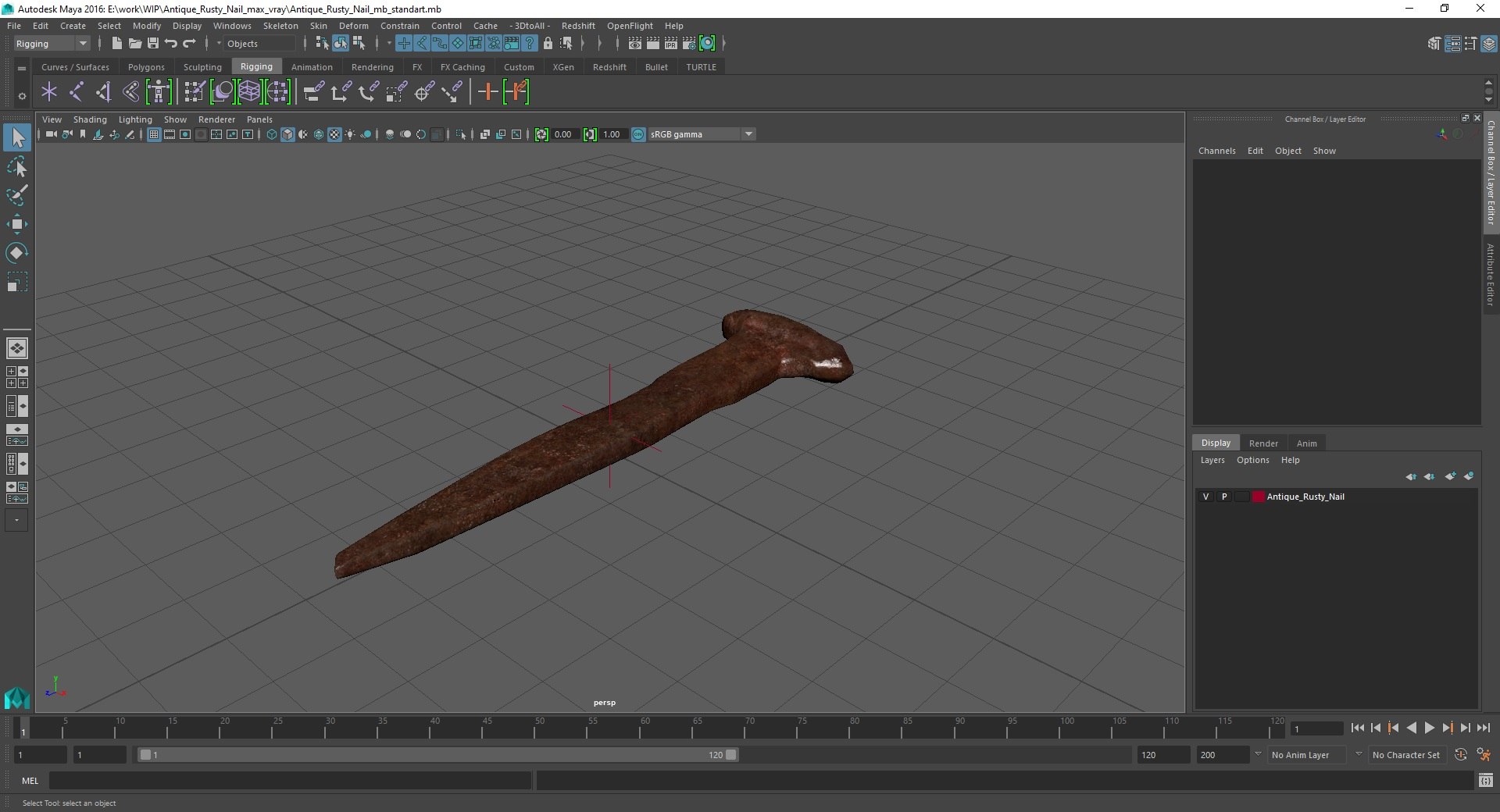Create a new scene file
Screen dimensions: 1500x812
click(x=117, y=44)
